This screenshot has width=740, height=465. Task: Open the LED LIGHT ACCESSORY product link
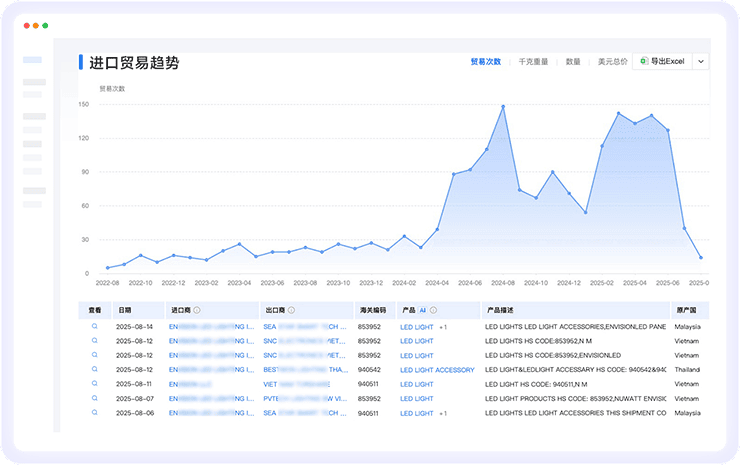[x=437, y=370]
